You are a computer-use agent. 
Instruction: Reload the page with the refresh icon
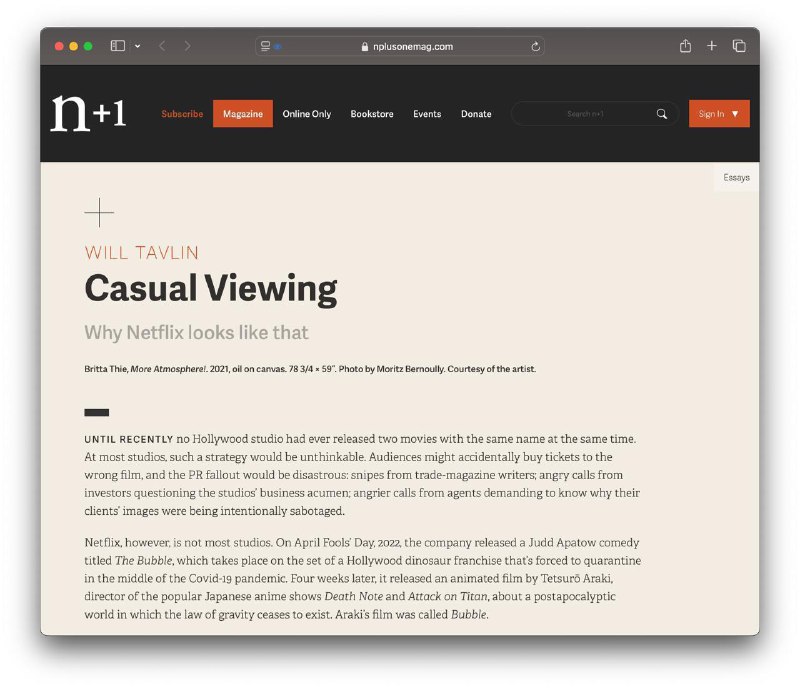coord(535,46)
